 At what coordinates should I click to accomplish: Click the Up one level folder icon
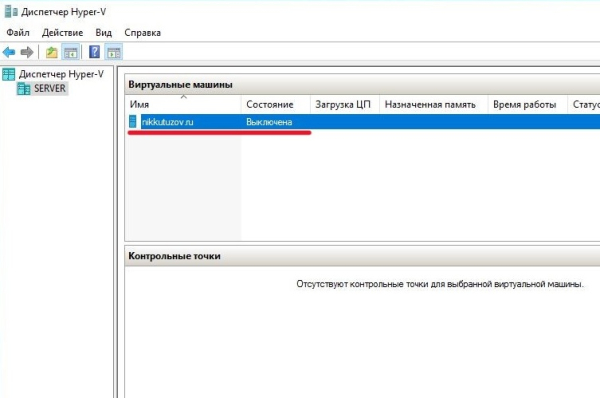click(52, 52)
